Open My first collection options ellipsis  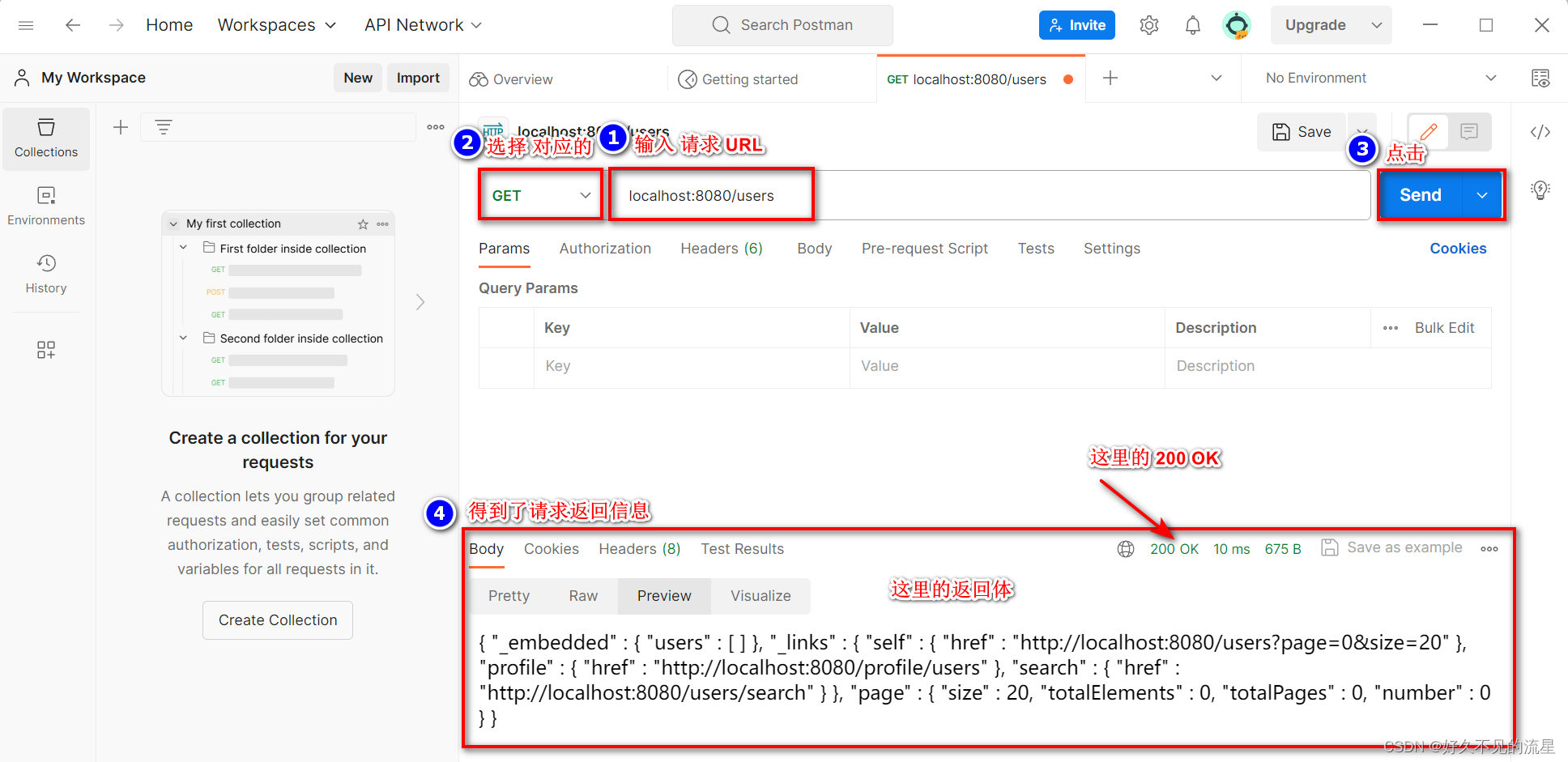click(383, 224)
